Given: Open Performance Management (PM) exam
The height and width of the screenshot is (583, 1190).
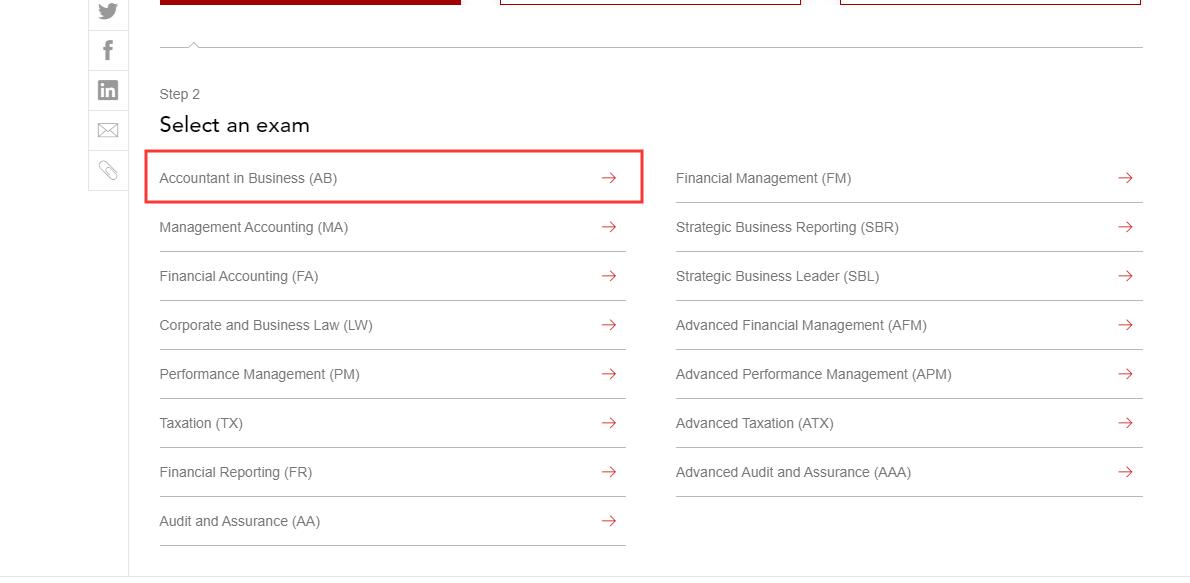Looking at the screenshot, I should [x=260, y=374].
